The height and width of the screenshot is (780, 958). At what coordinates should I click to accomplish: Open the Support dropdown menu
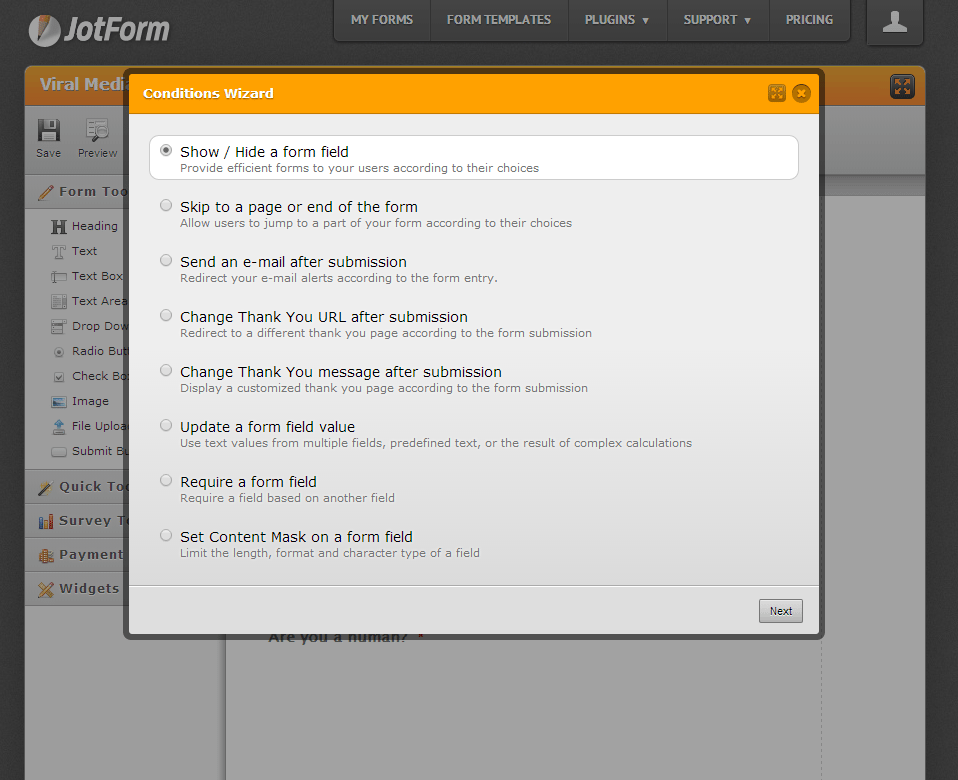717,20
